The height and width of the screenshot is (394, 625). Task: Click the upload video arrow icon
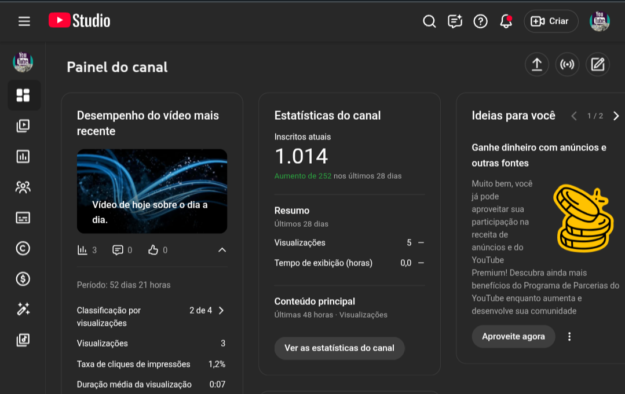pos(537,64)
